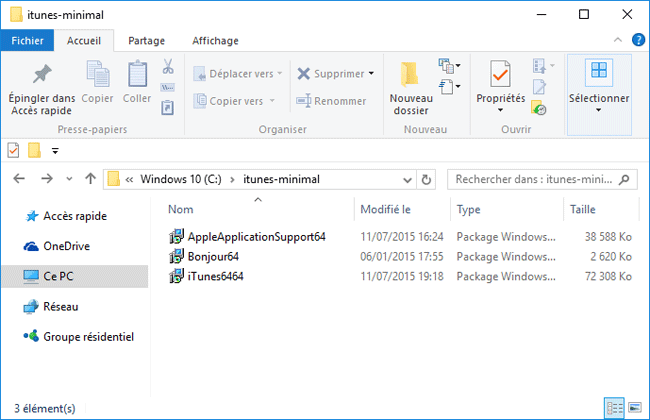Select Ce PC in navigation pane

75,276
